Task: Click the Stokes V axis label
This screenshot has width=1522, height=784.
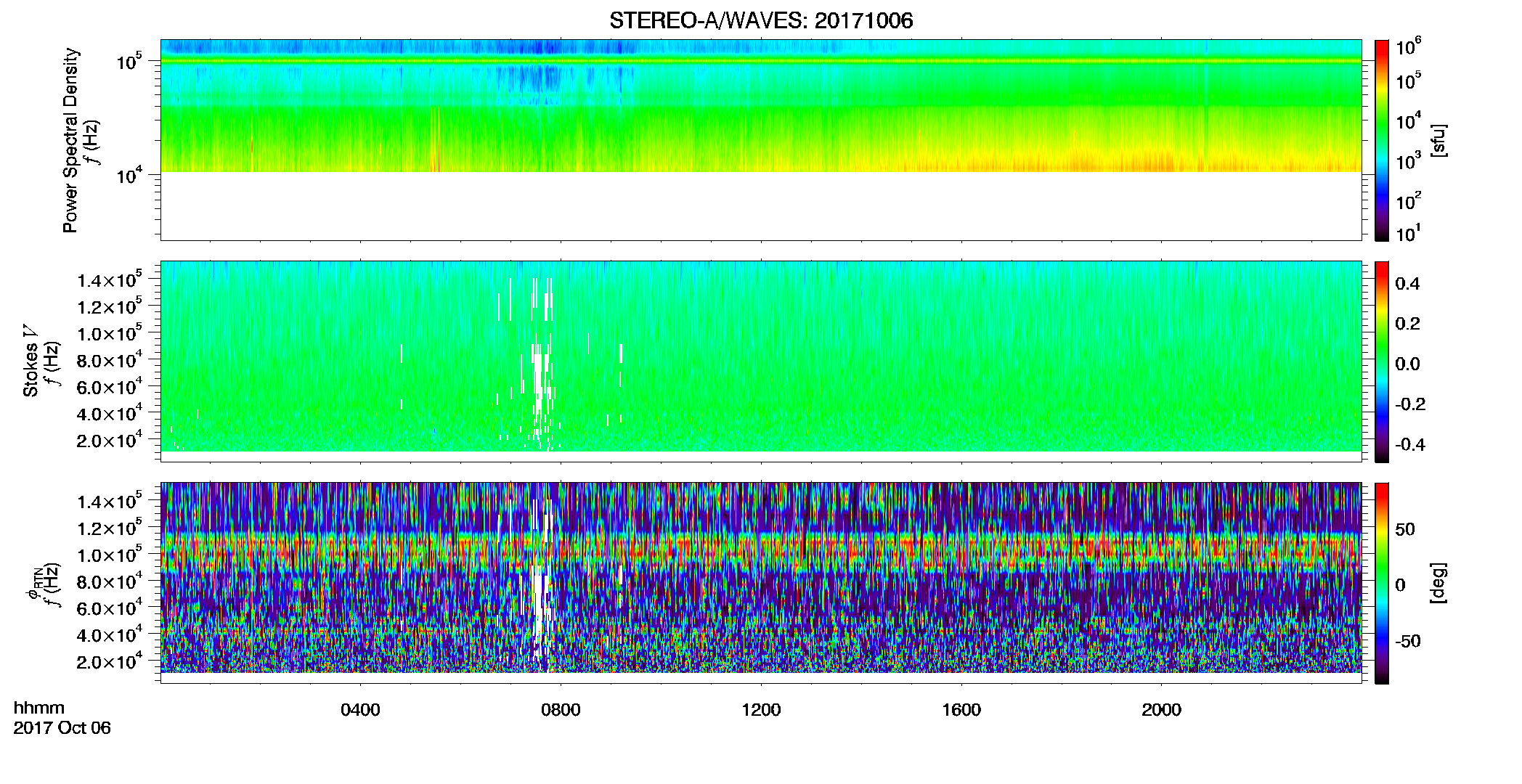Action: click(30, 361)
